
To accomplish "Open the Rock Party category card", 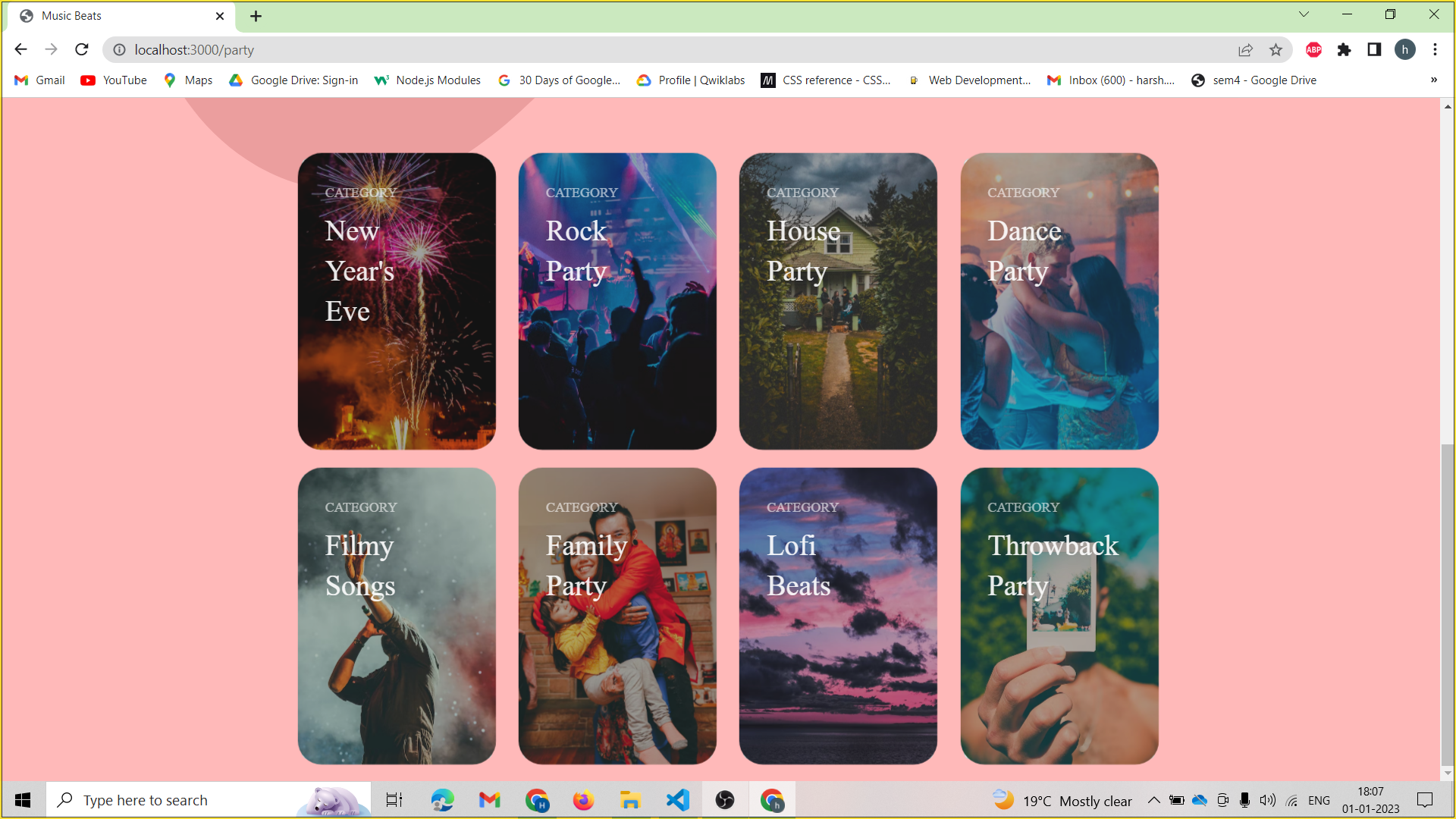I will point(617,301).
